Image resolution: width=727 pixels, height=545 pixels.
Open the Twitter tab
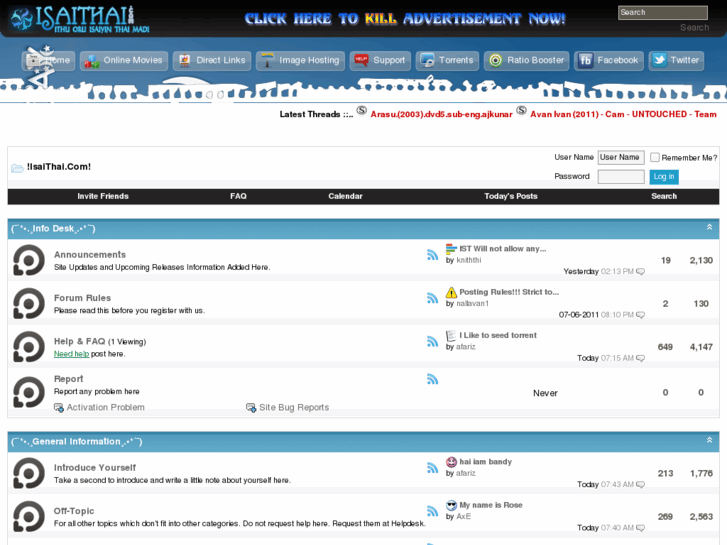pyautogui.click(x=676, y=61)
